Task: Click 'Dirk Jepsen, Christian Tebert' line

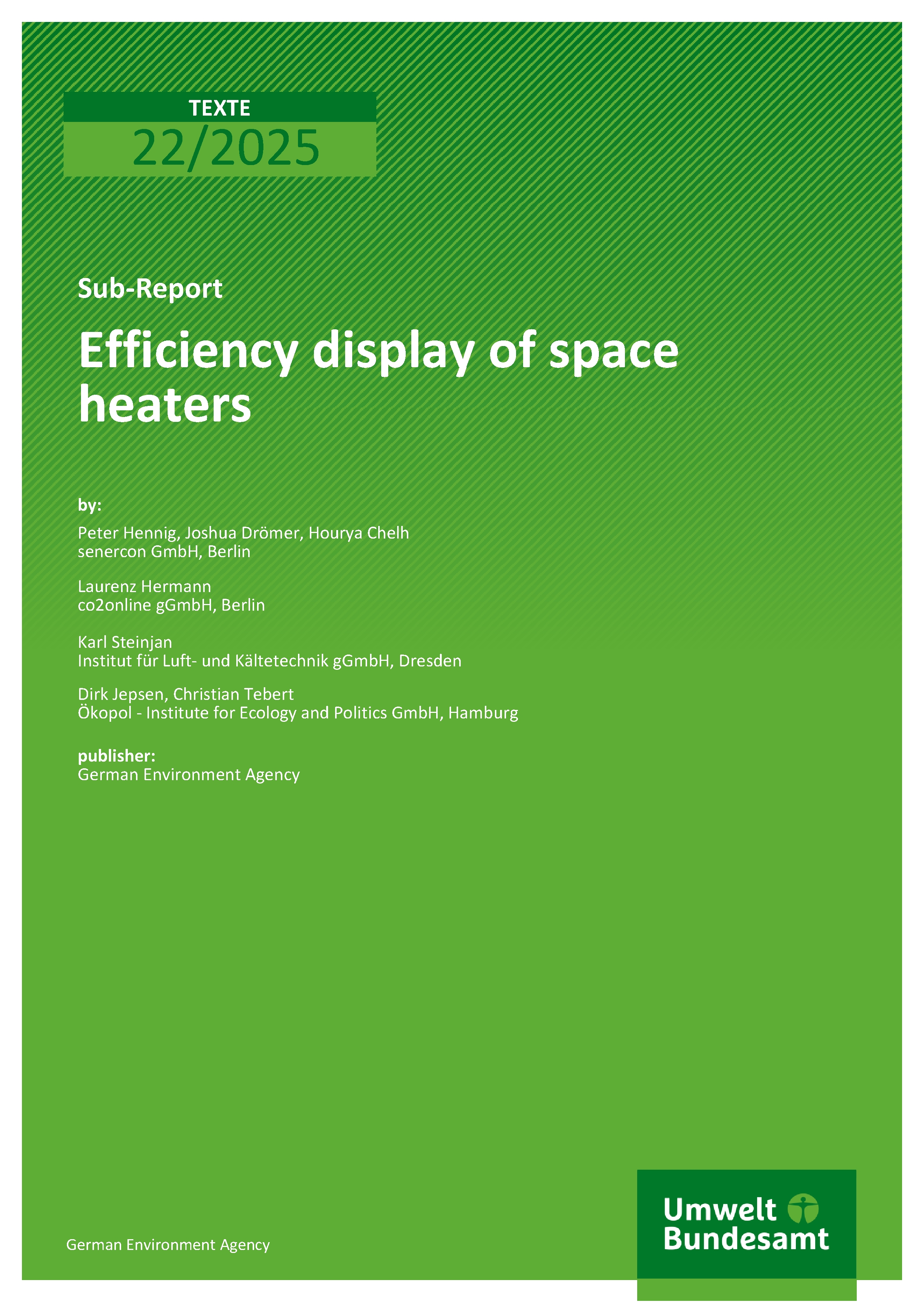Action: (185, 694)
